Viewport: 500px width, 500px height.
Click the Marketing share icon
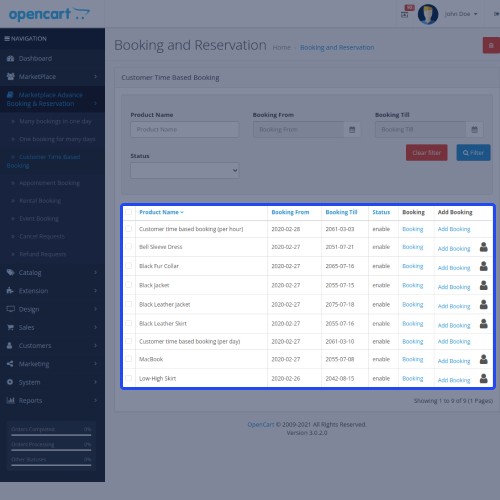click(10, 364)
